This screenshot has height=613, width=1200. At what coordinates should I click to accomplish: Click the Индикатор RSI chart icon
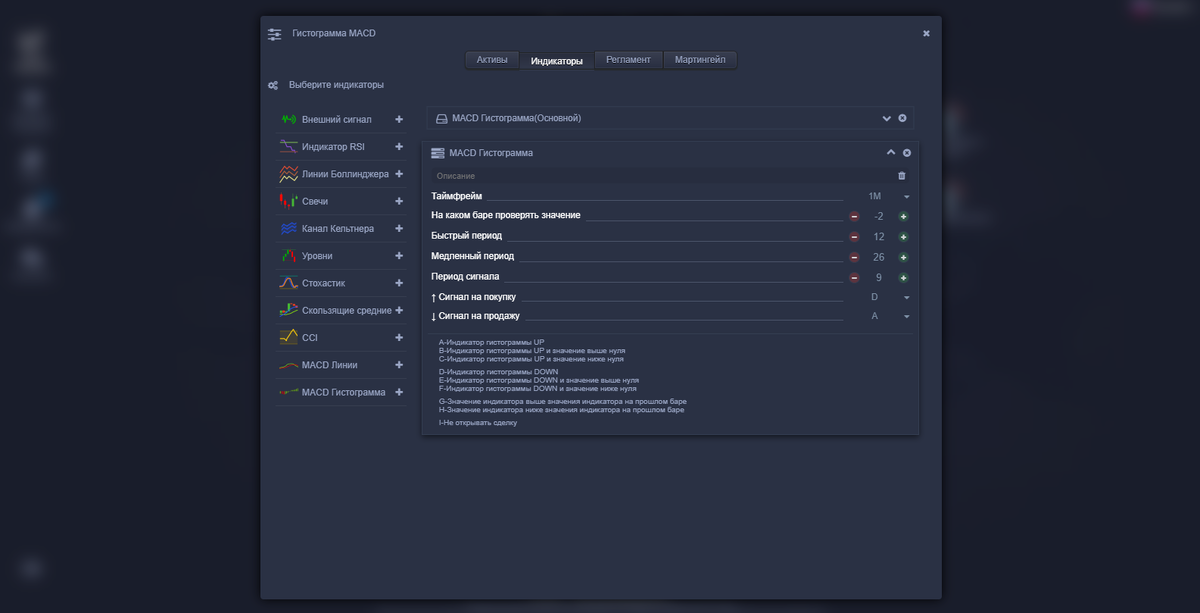point(288,146)
